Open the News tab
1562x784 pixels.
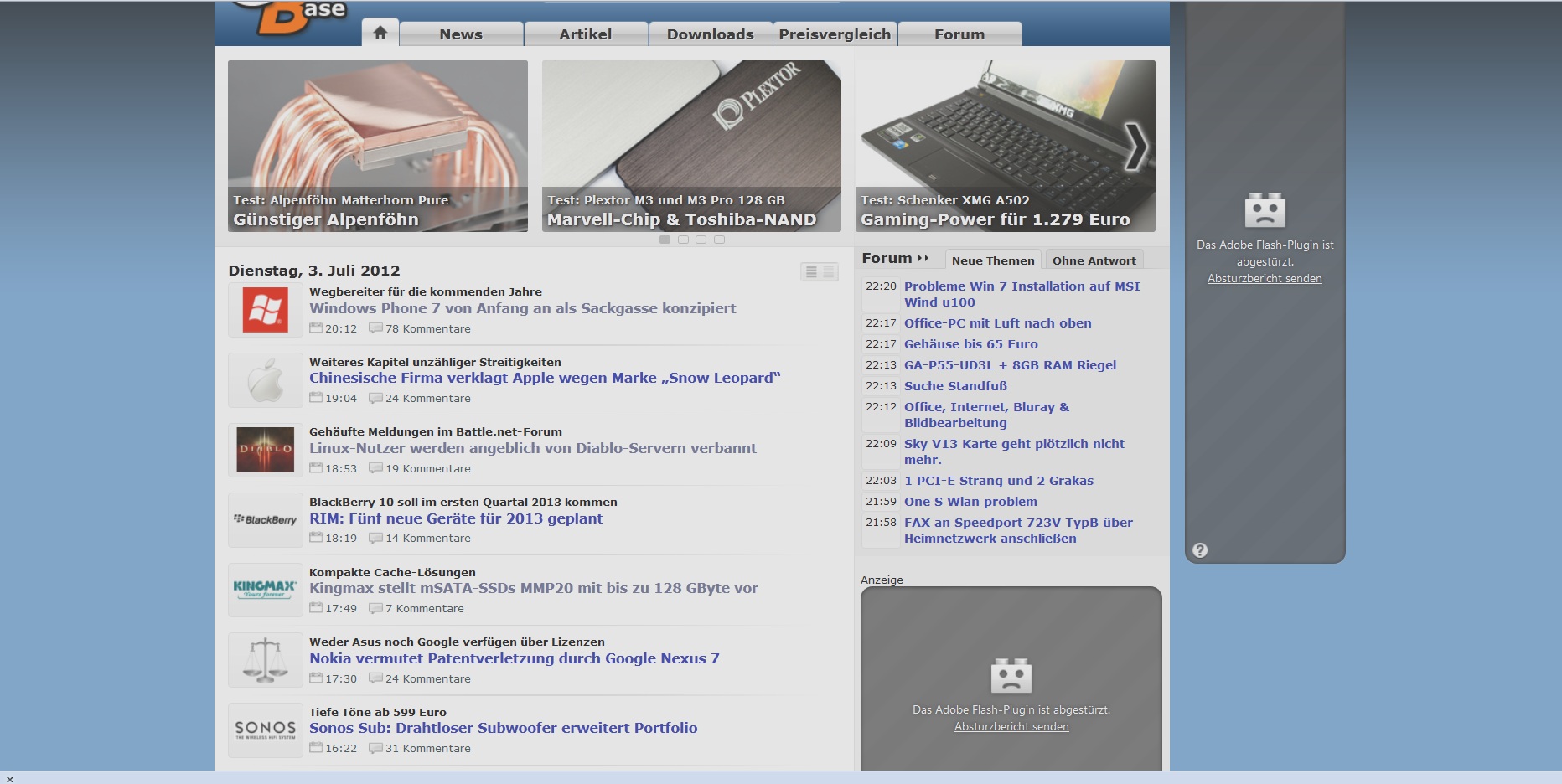pyautogui.click(x=461, y=34)
